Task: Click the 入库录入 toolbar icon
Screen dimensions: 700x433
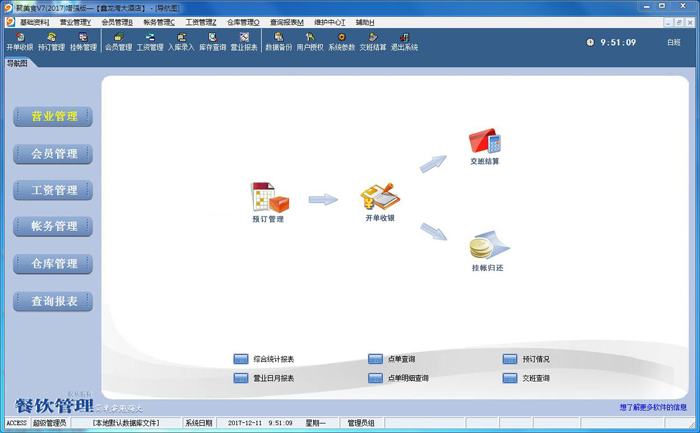Action: tap(181, 41)
